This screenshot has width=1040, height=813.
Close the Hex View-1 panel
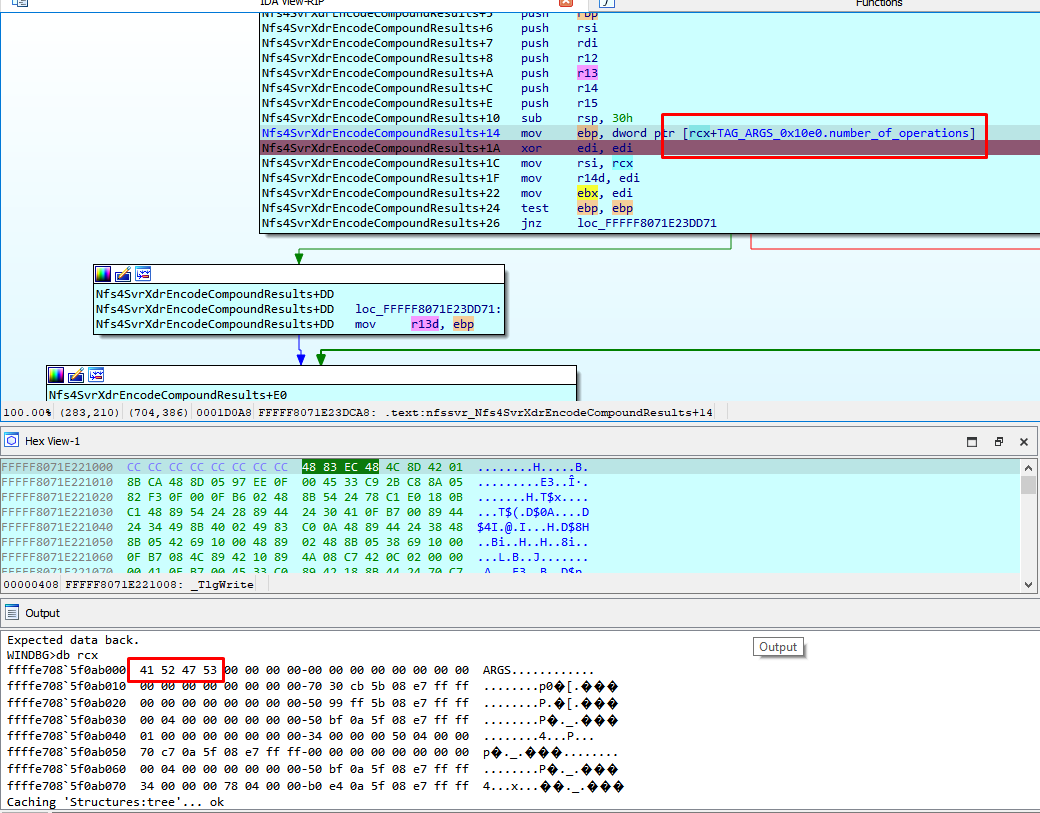pos(1023,442)
